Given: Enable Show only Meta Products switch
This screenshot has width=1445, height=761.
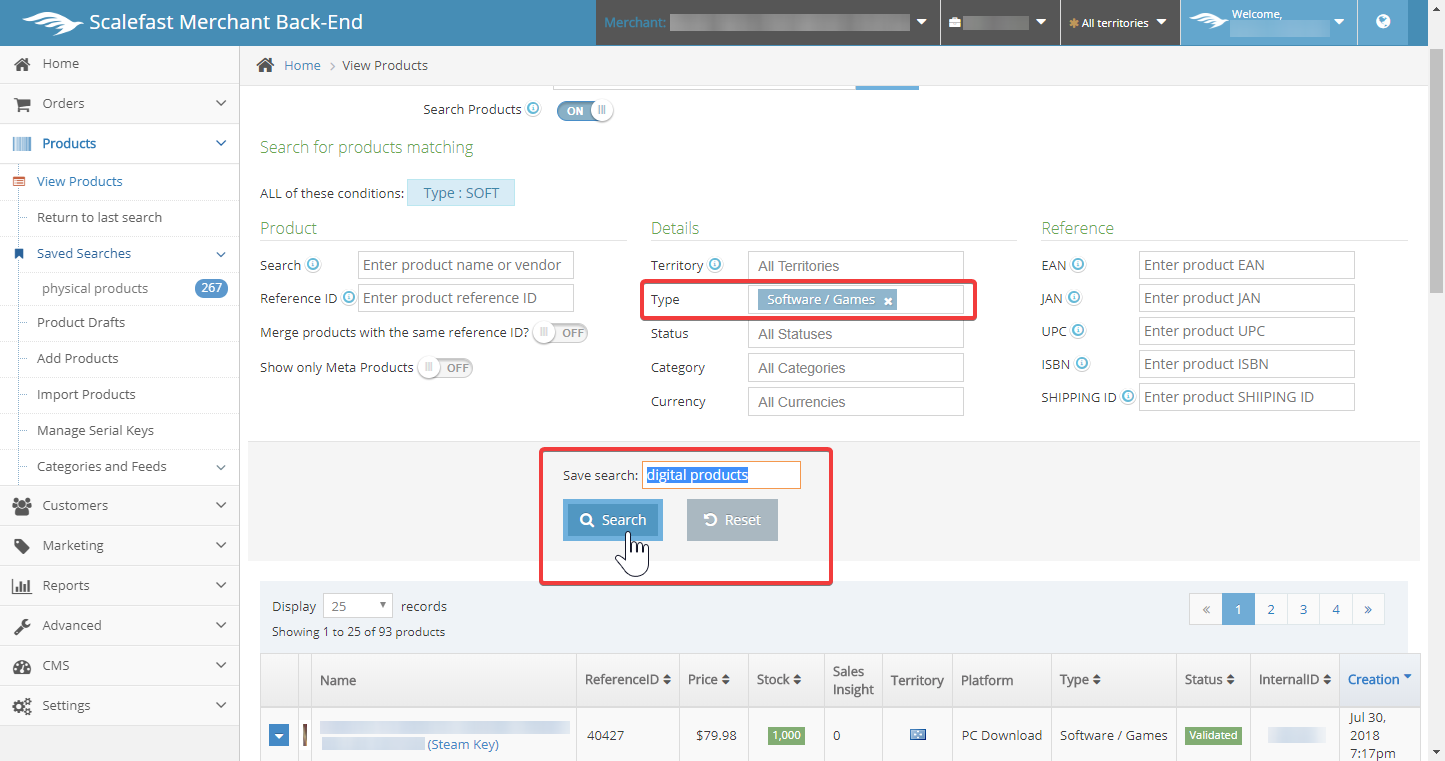Looking at the screenshot, I should pos(445,368).
